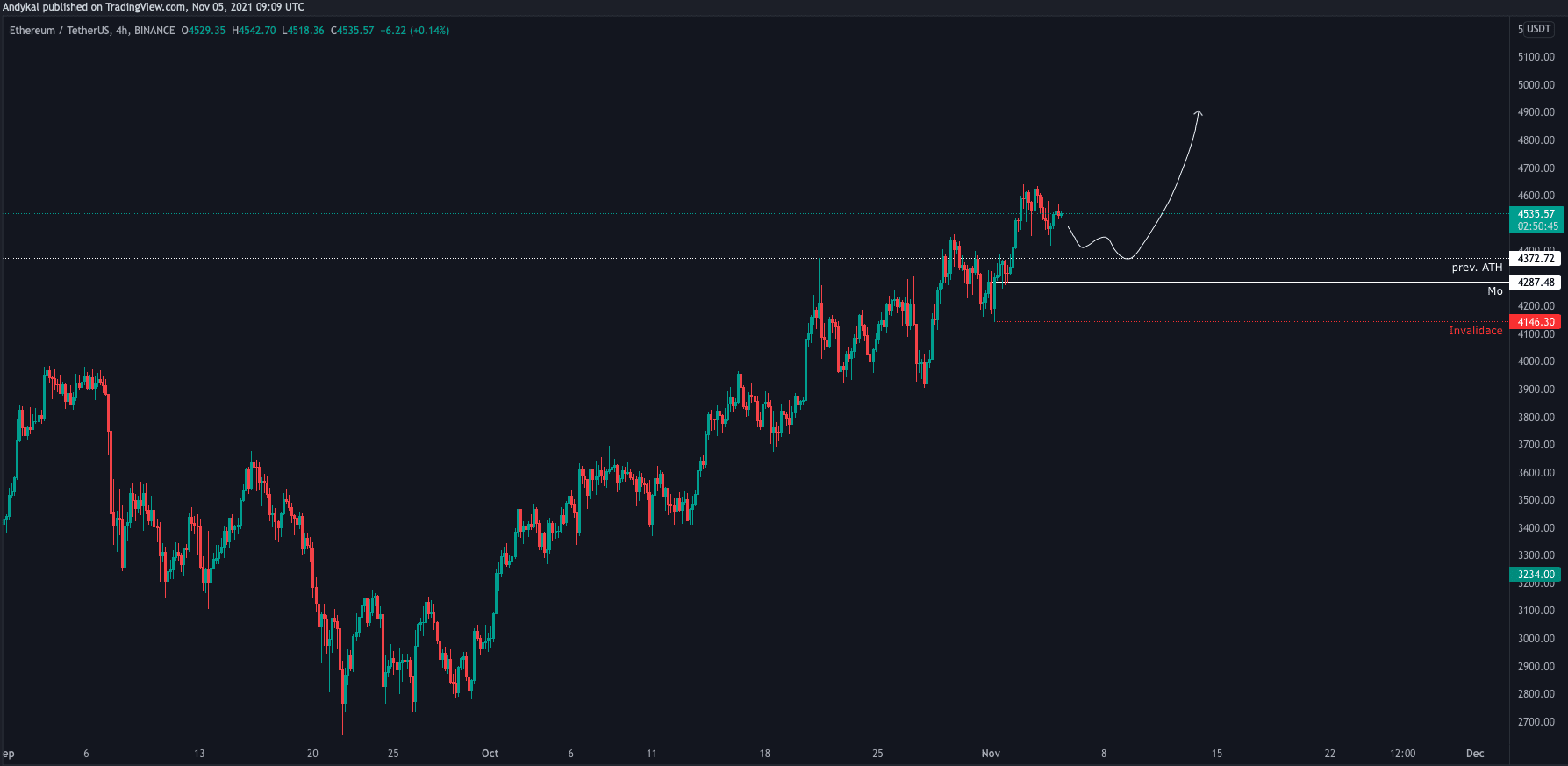Click the Nov label on time axis
Image resolution: width=1568 pixels, height=766 pixels.
[991, 754]
